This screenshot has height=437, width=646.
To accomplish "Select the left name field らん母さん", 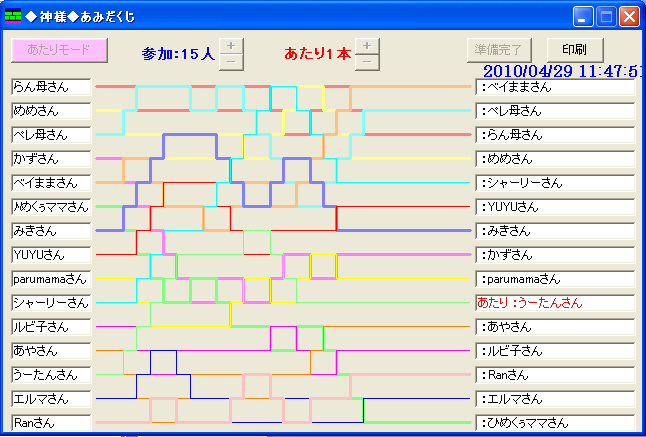I will [x=51, y=87].
